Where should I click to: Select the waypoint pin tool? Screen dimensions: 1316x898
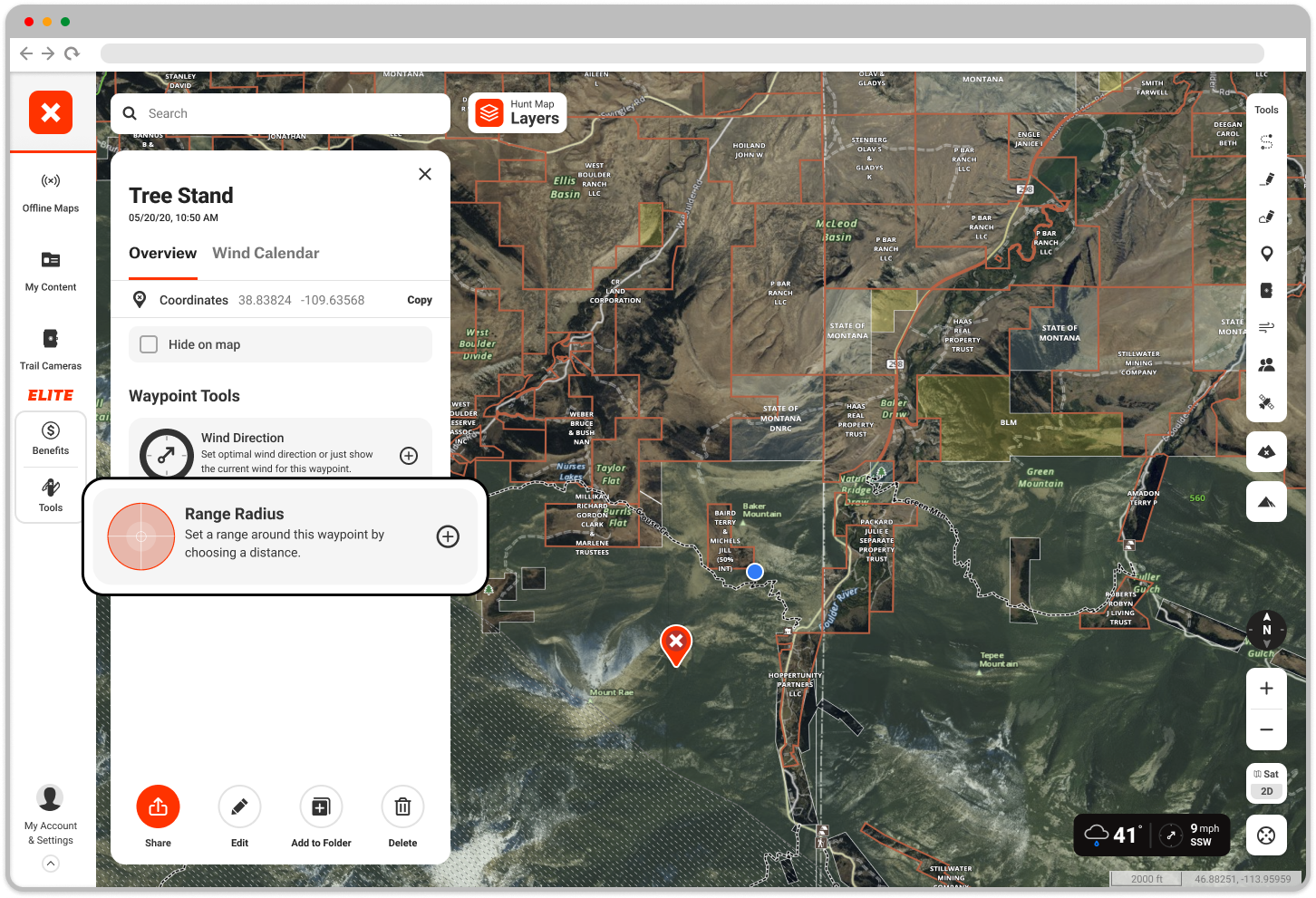(x=1267, y=254)
